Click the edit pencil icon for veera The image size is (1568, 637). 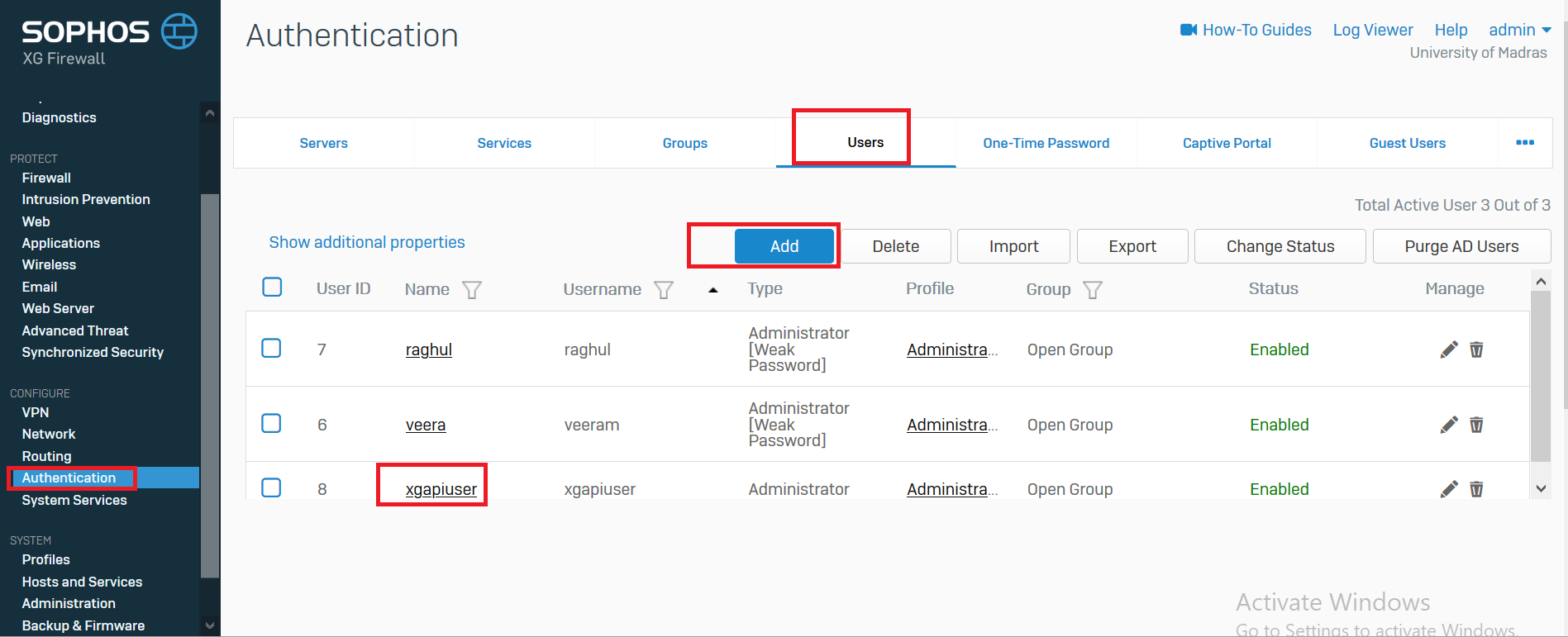1448,425
